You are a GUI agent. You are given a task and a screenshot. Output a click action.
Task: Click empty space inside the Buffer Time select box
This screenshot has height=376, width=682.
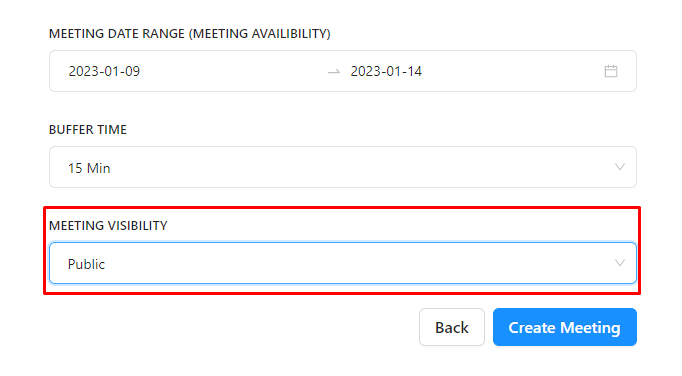(x=348, y=167)
